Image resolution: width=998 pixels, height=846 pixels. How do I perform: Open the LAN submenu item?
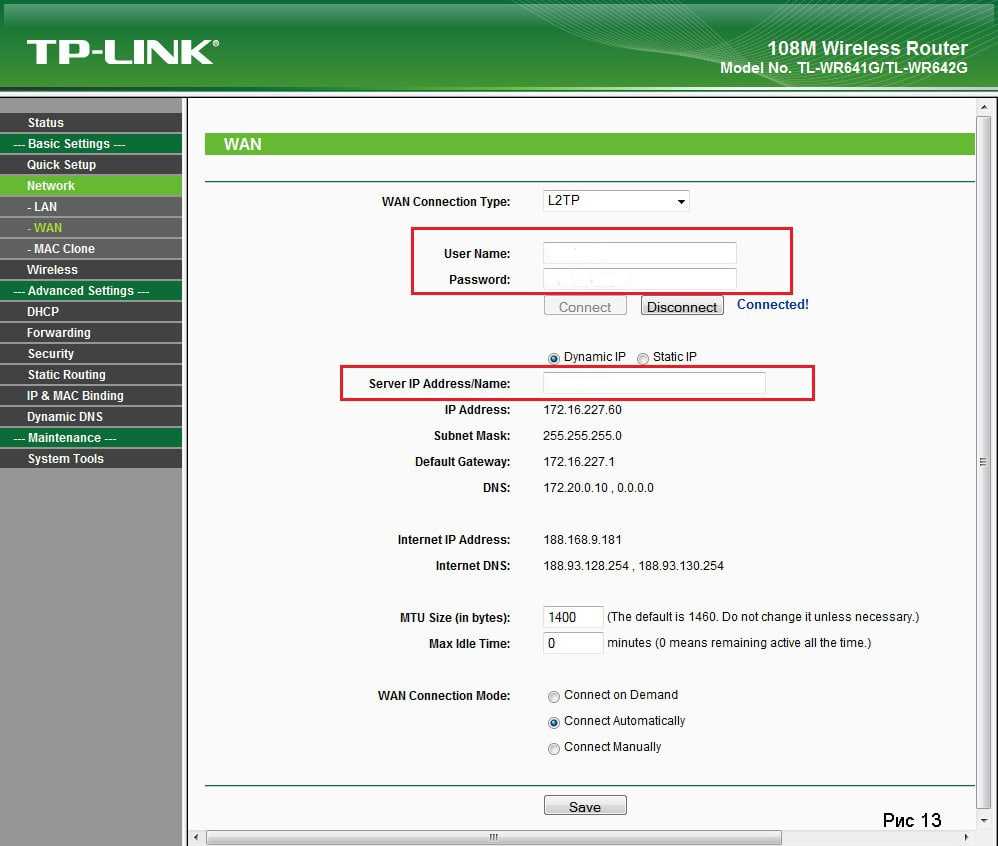click(x=45, y=207)
